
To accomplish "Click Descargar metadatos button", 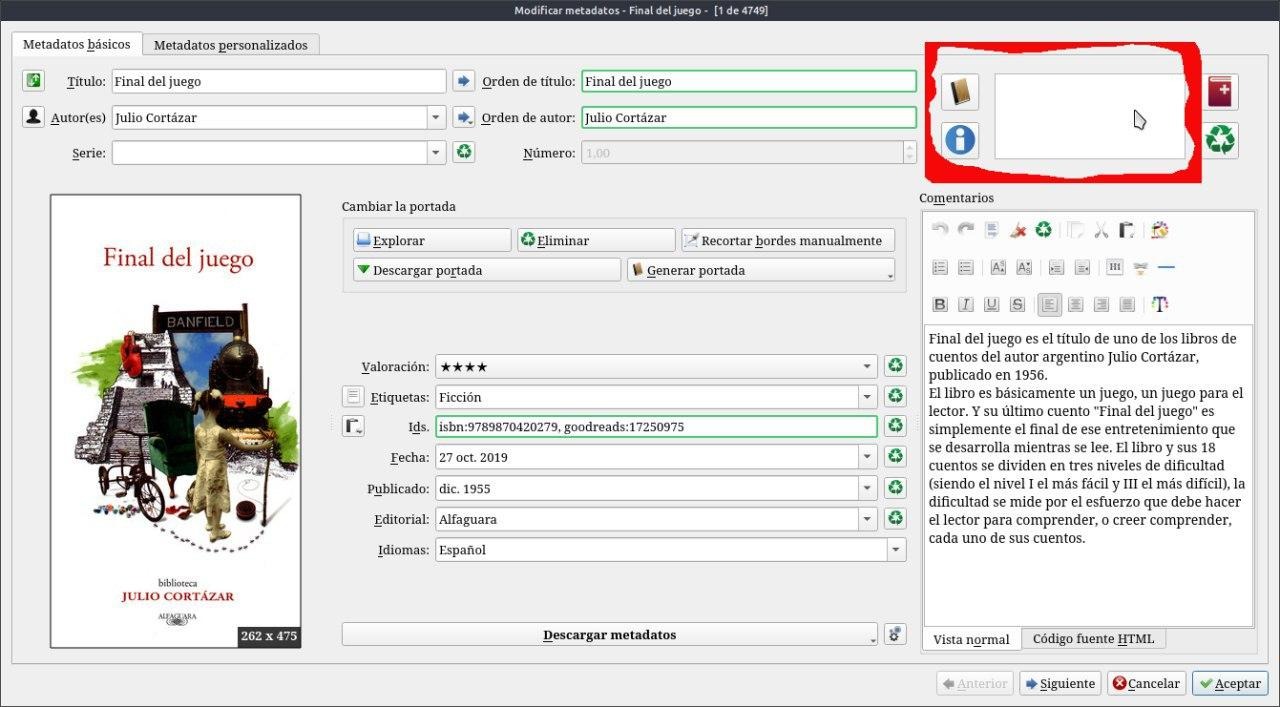I will pyautogui.click(x=610, y=634).
